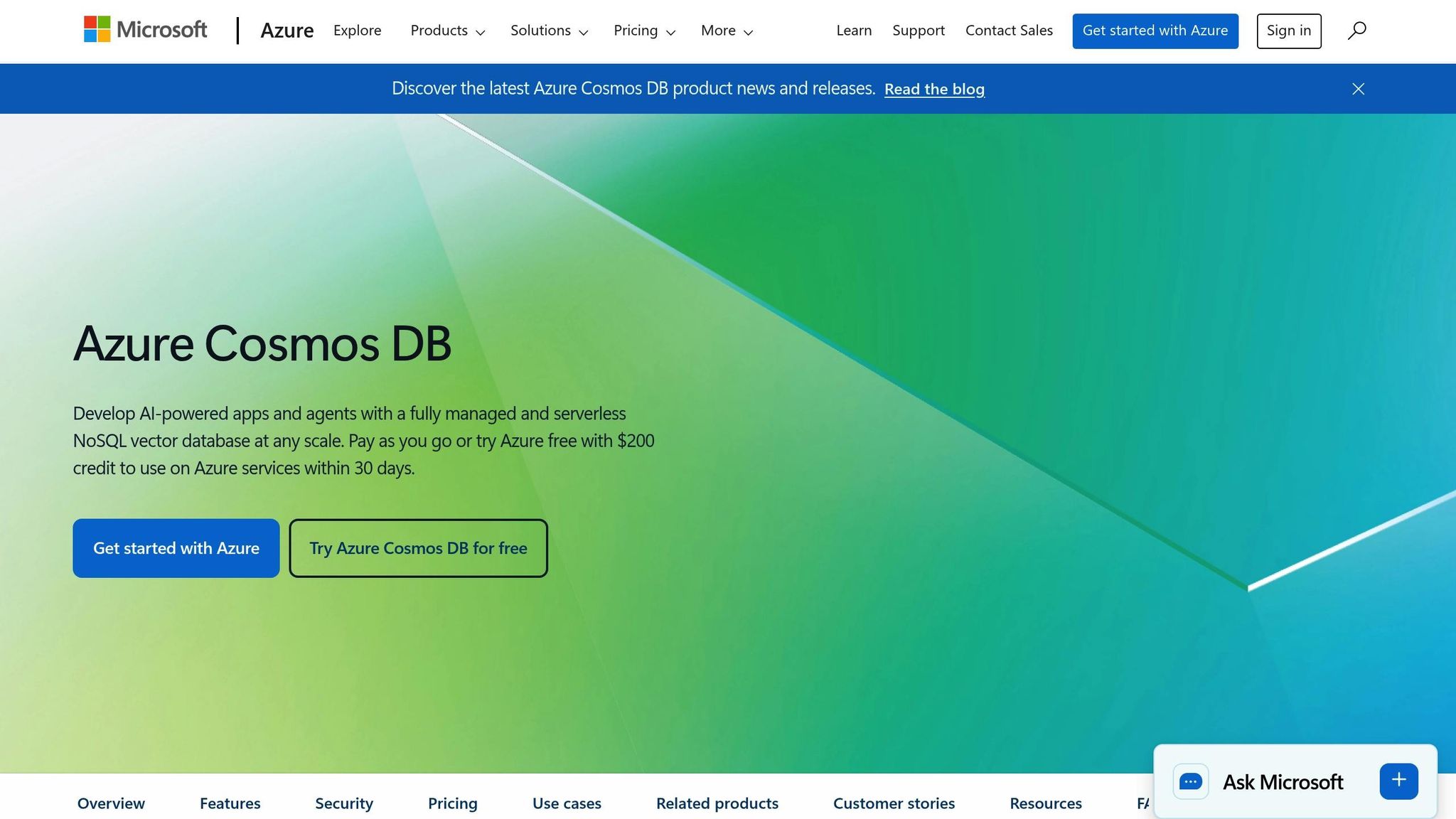Open the search

(1356, 30)
